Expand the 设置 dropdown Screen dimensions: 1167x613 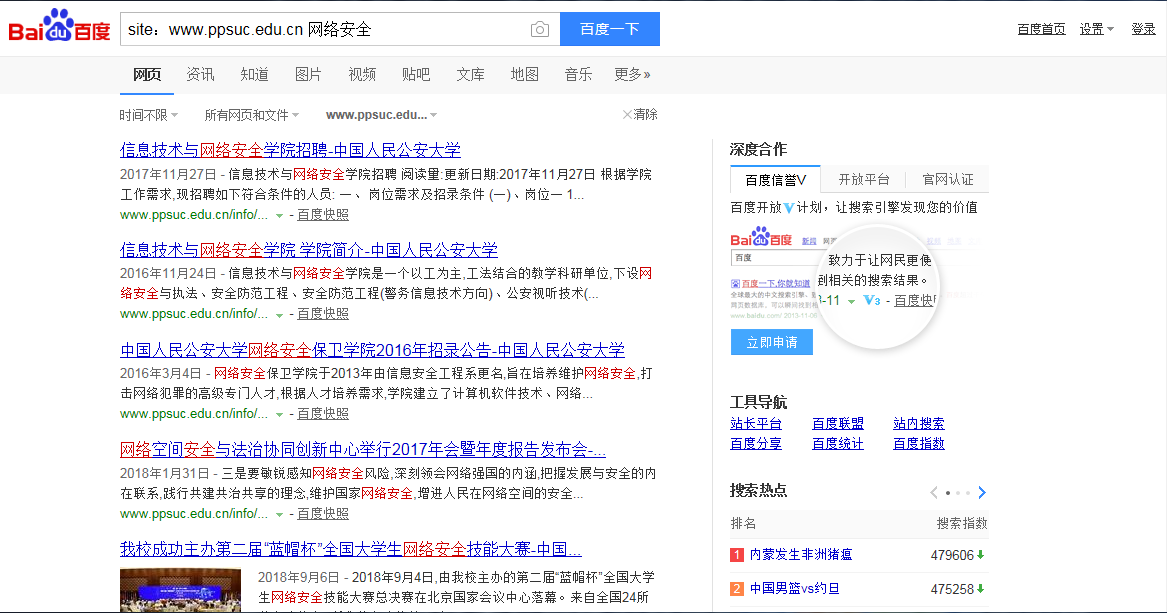pyautogui.click(x=1096, y=29)
